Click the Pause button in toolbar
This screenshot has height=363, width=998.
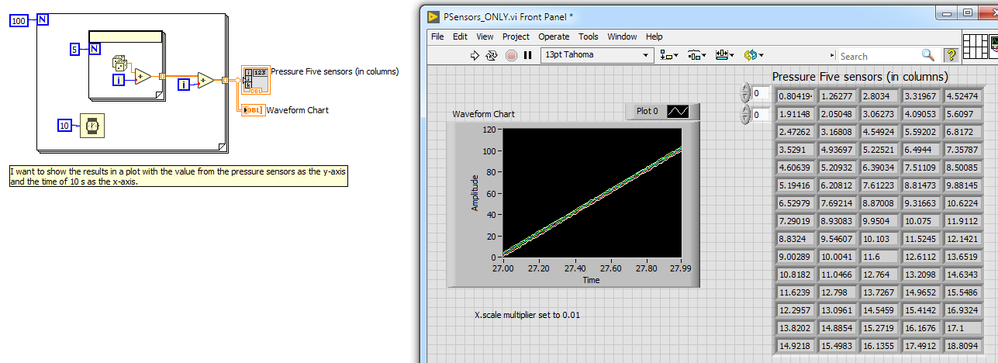click(527, 55)
